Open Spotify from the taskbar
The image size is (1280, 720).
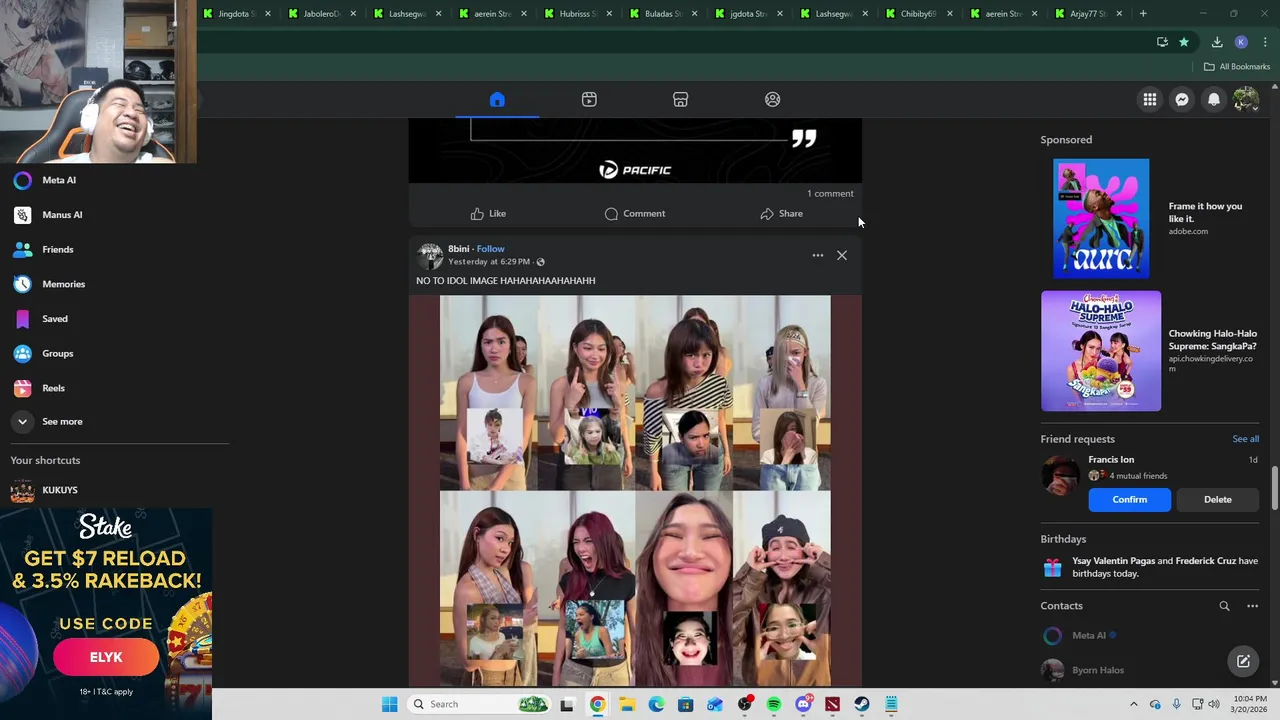[x=774, y=704]
